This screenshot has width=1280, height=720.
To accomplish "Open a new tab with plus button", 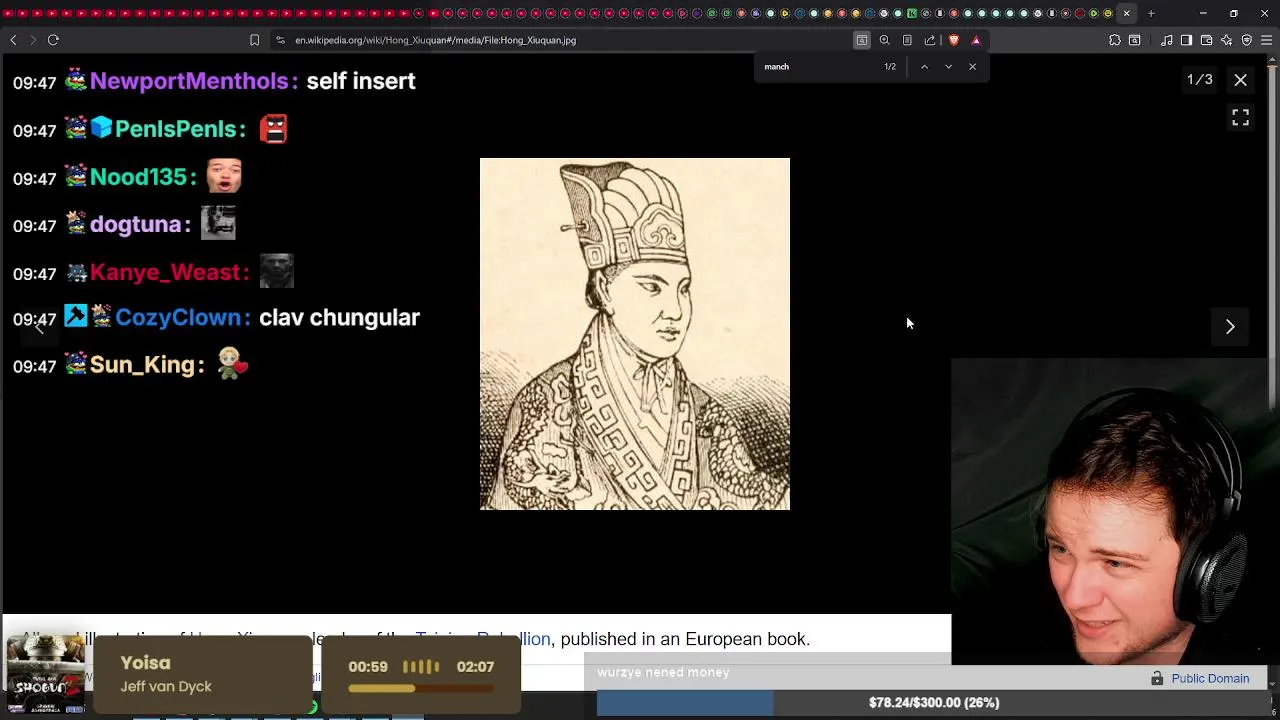I will [1151, 13].
